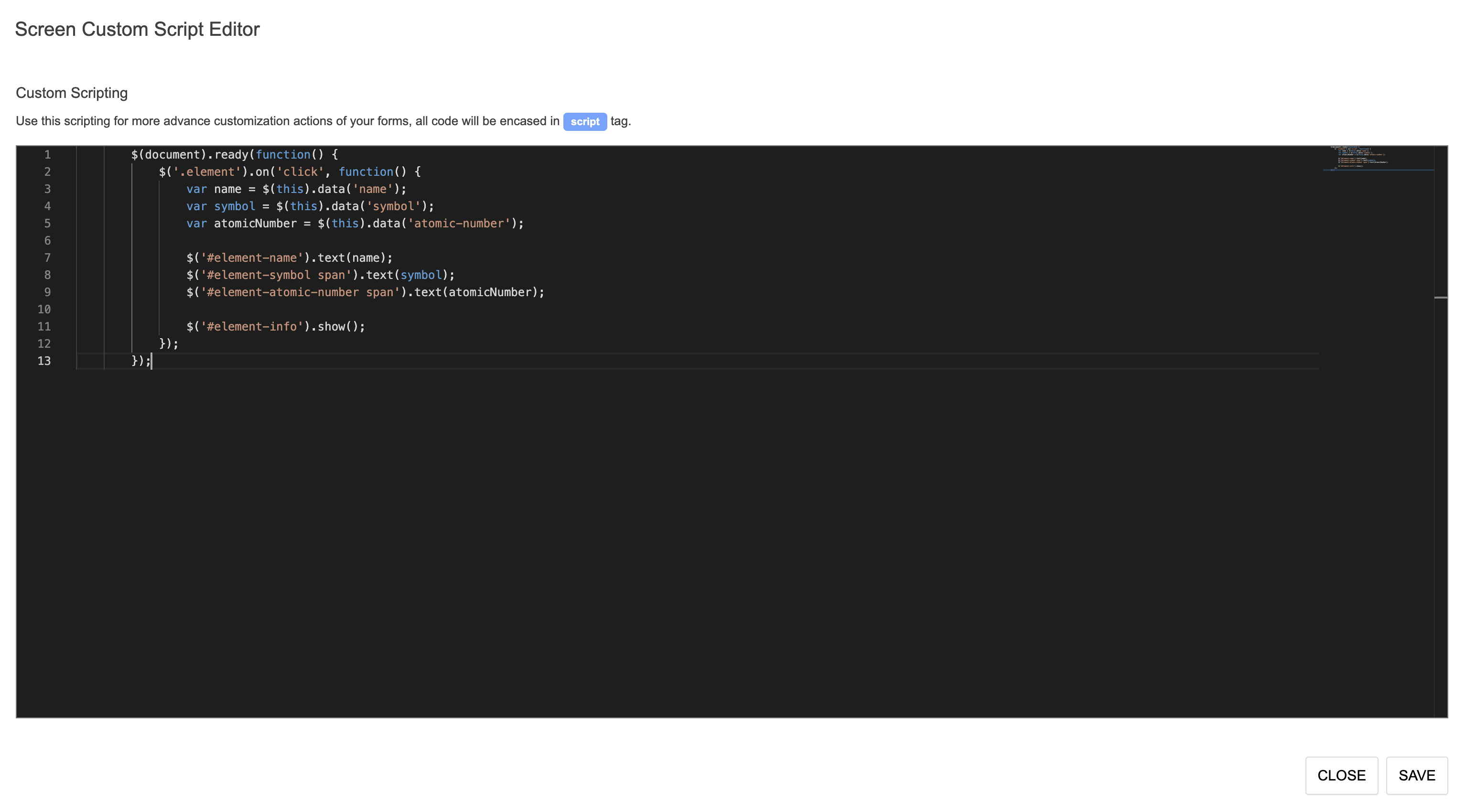Click the blue script tag badge
This screenshot has width=1466, height=812.
click(584, 121)
